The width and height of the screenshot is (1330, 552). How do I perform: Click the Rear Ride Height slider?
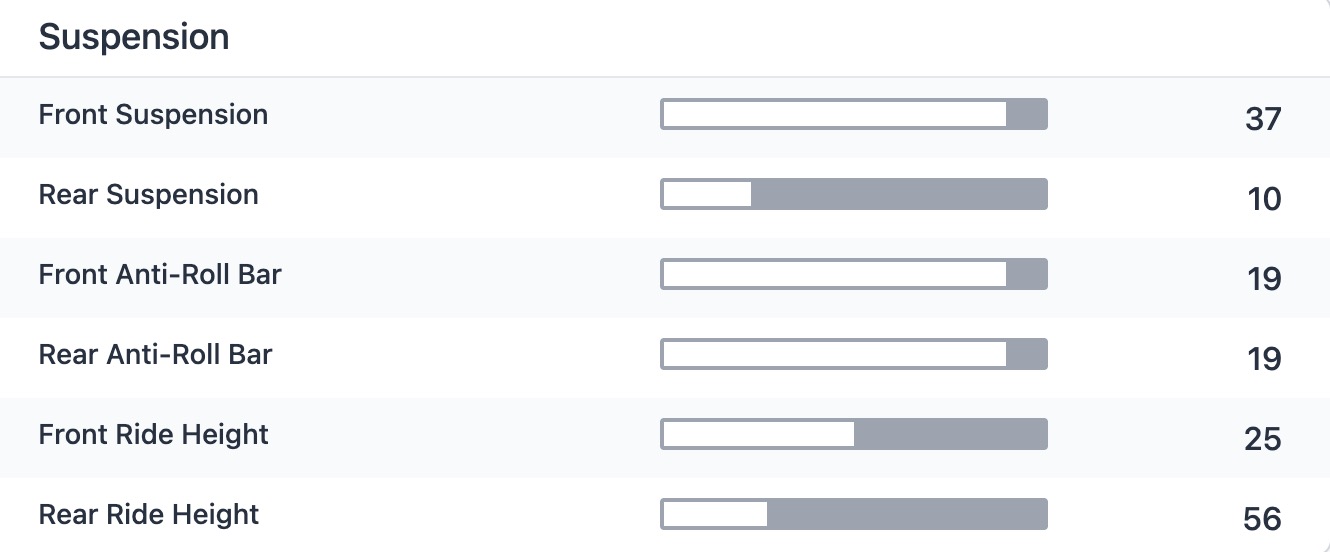[x=853, y=514]
